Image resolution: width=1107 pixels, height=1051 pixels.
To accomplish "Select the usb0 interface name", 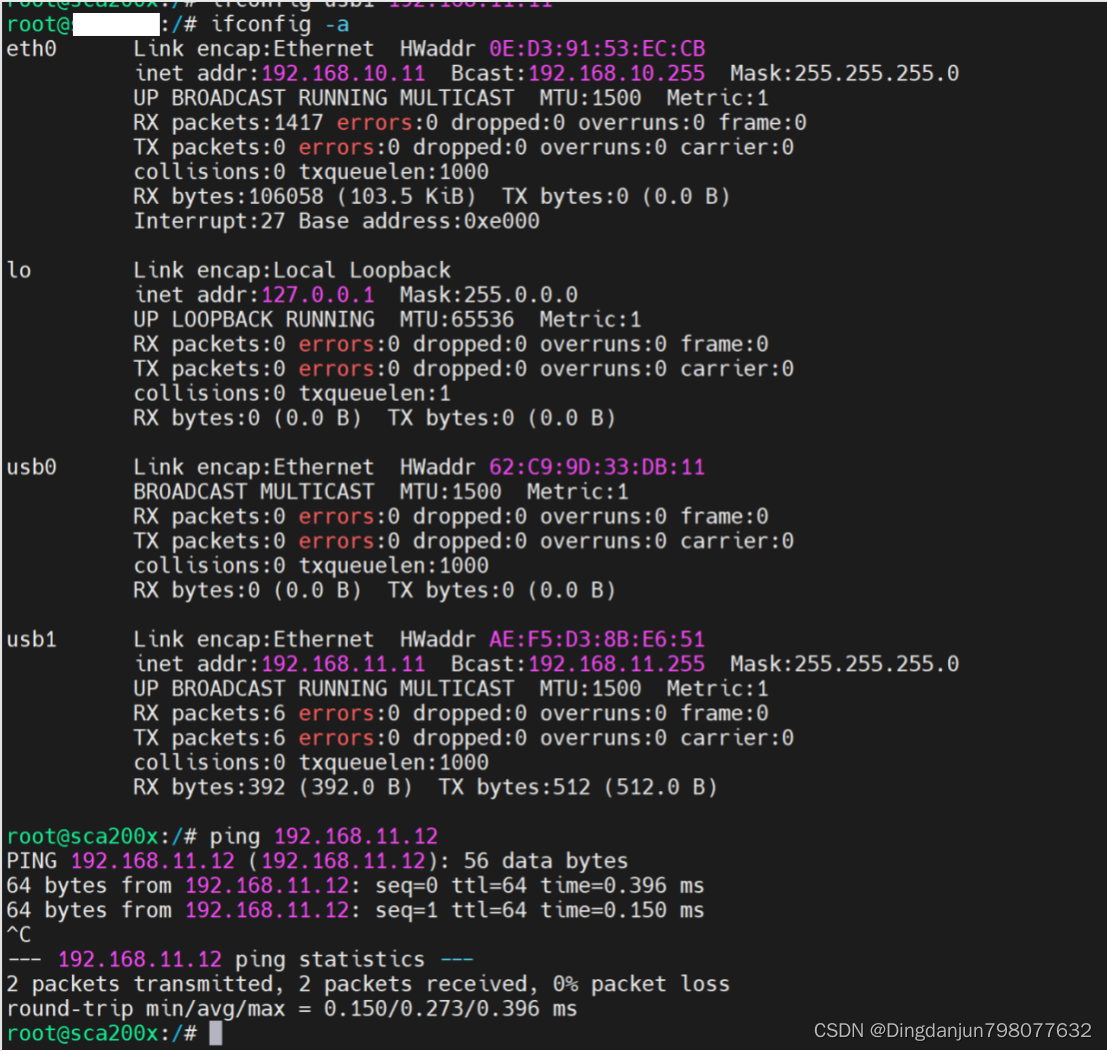I will [x=31, y=466].
